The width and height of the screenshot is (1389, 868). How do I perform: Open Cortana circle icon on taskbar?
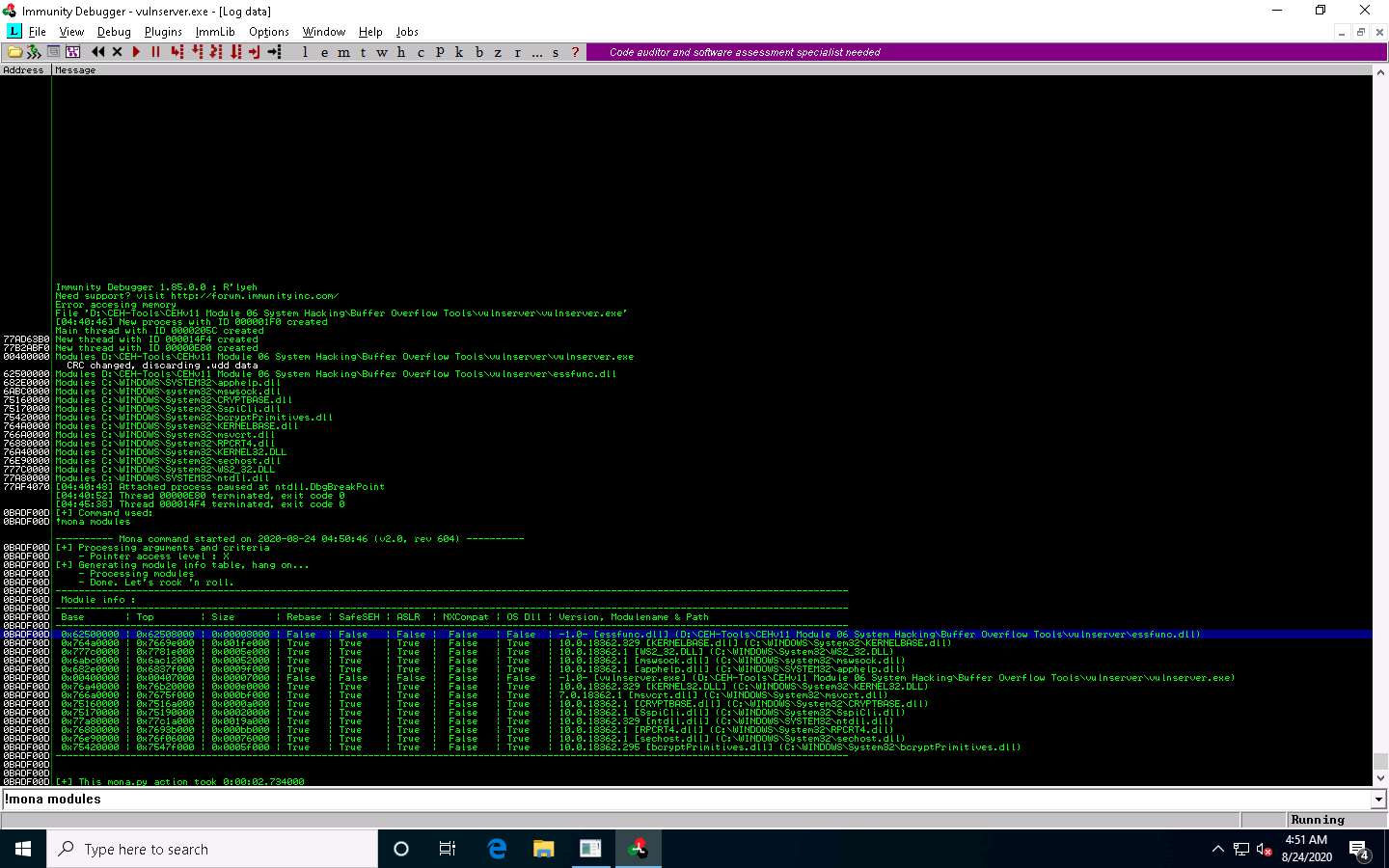401,849
